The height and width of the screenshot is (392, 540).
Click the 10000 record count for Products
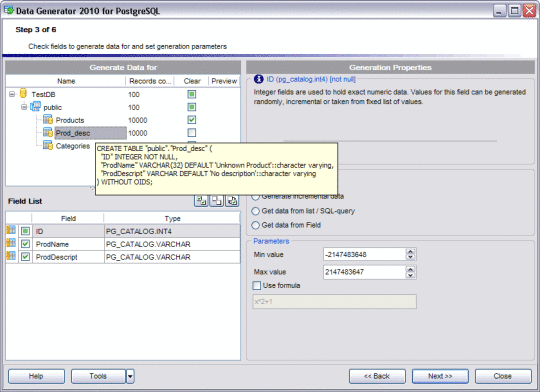[x=138, y=120]
